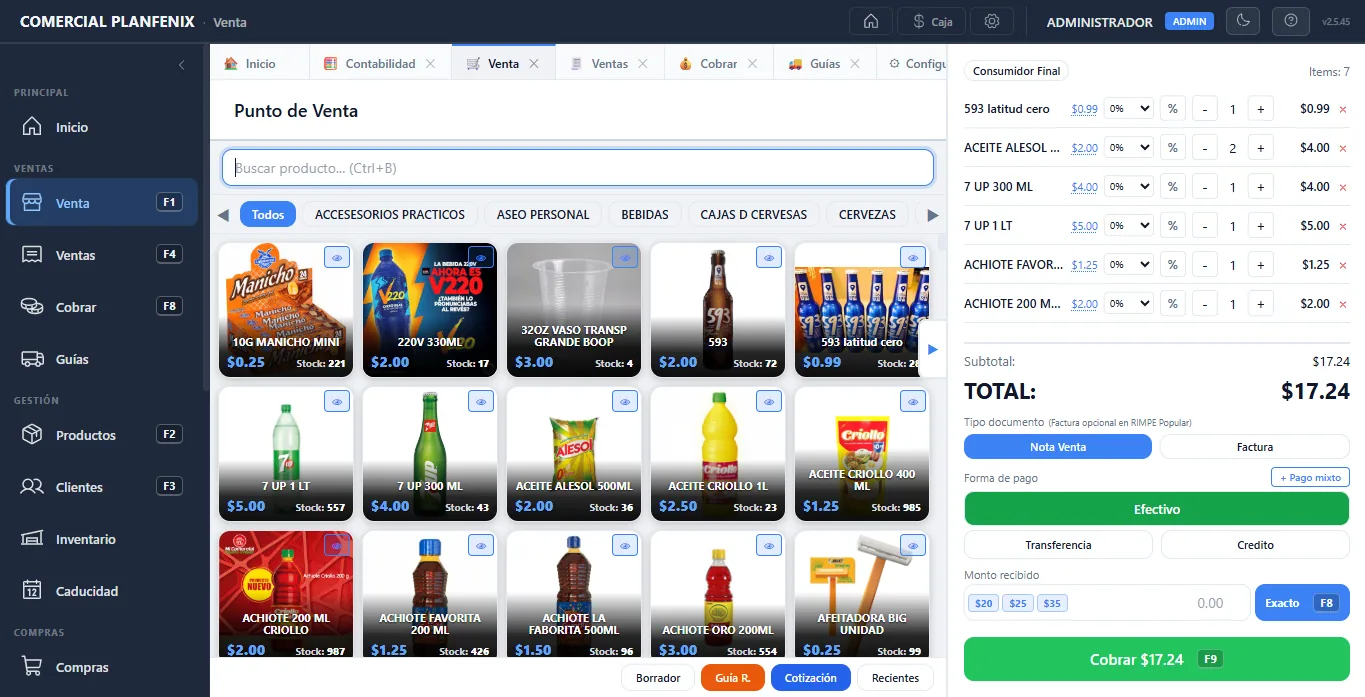This screenshot has height=697, width=1365.
Task: Remove 7 UP 1 LT from cart
Action: [1343, 226]
